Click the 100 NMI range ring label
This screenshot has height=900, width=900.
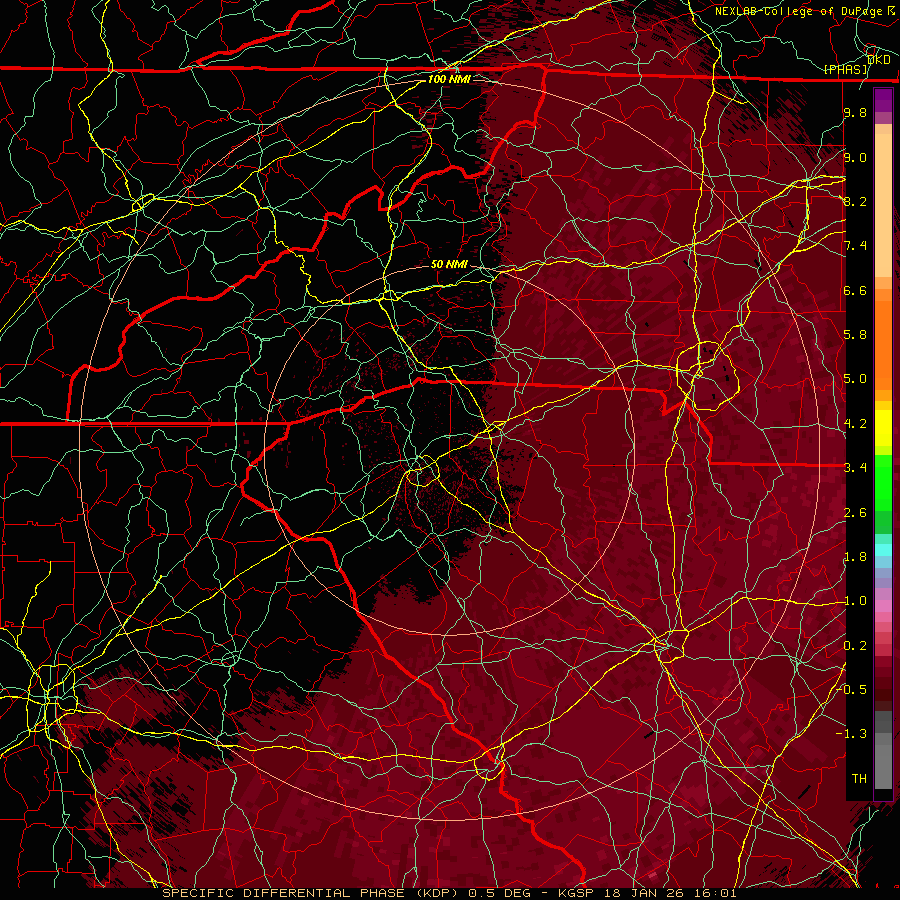(449, 79)
